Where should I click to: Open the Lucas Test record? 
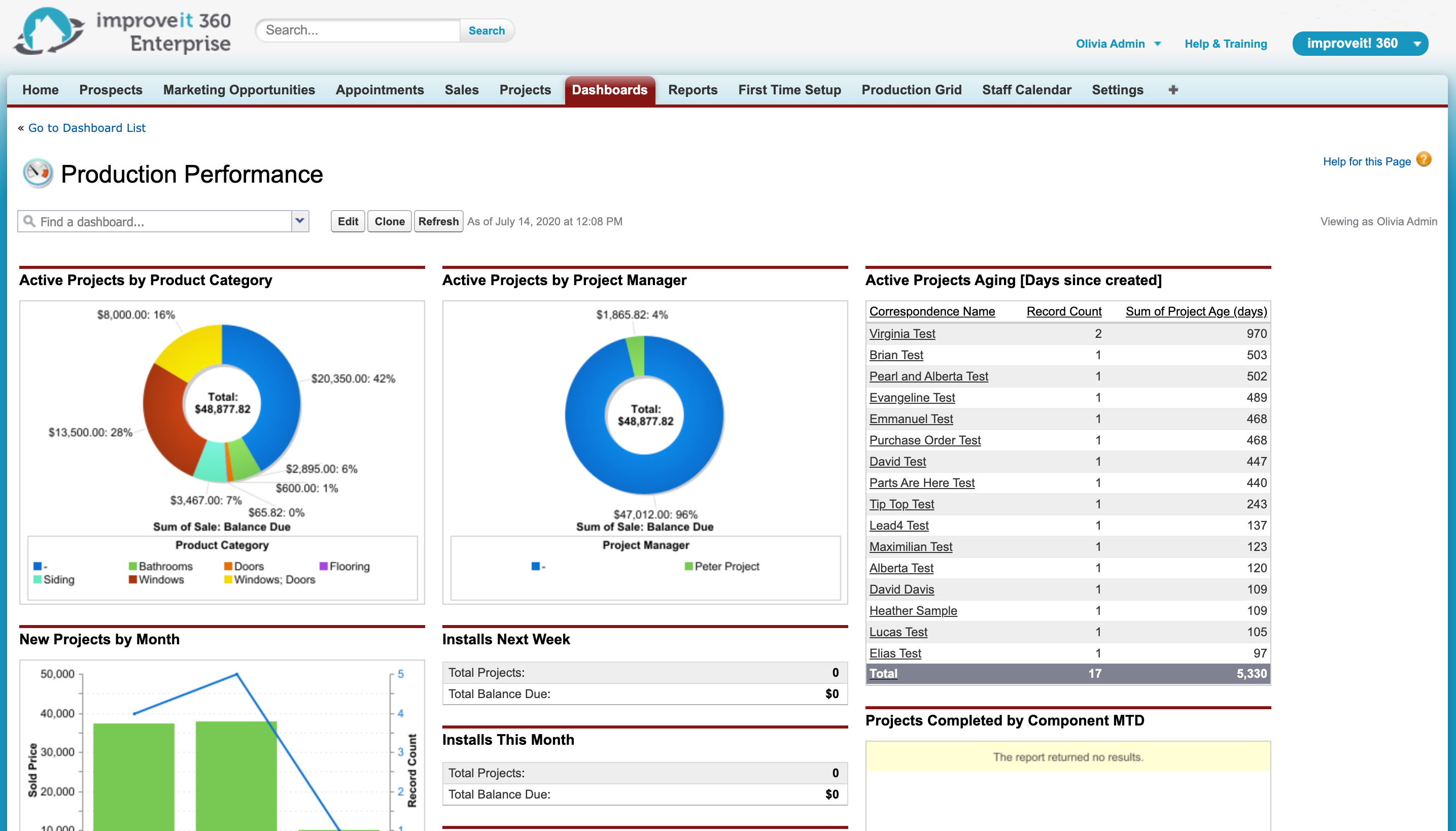pyautogui.click(x=898, y=632)
